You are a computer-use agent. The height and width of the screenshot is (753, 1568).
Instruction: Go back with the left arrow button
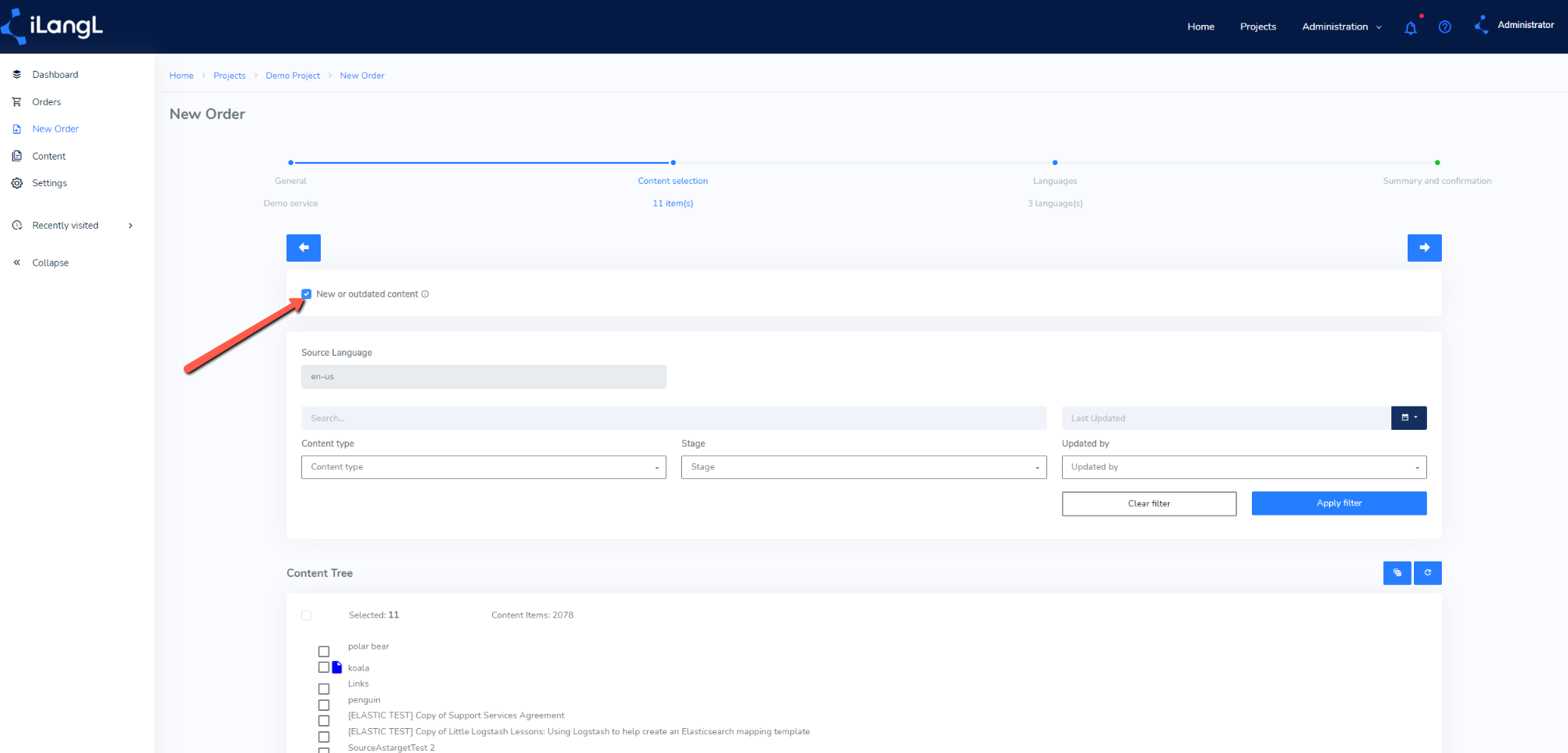click(304, 248)
